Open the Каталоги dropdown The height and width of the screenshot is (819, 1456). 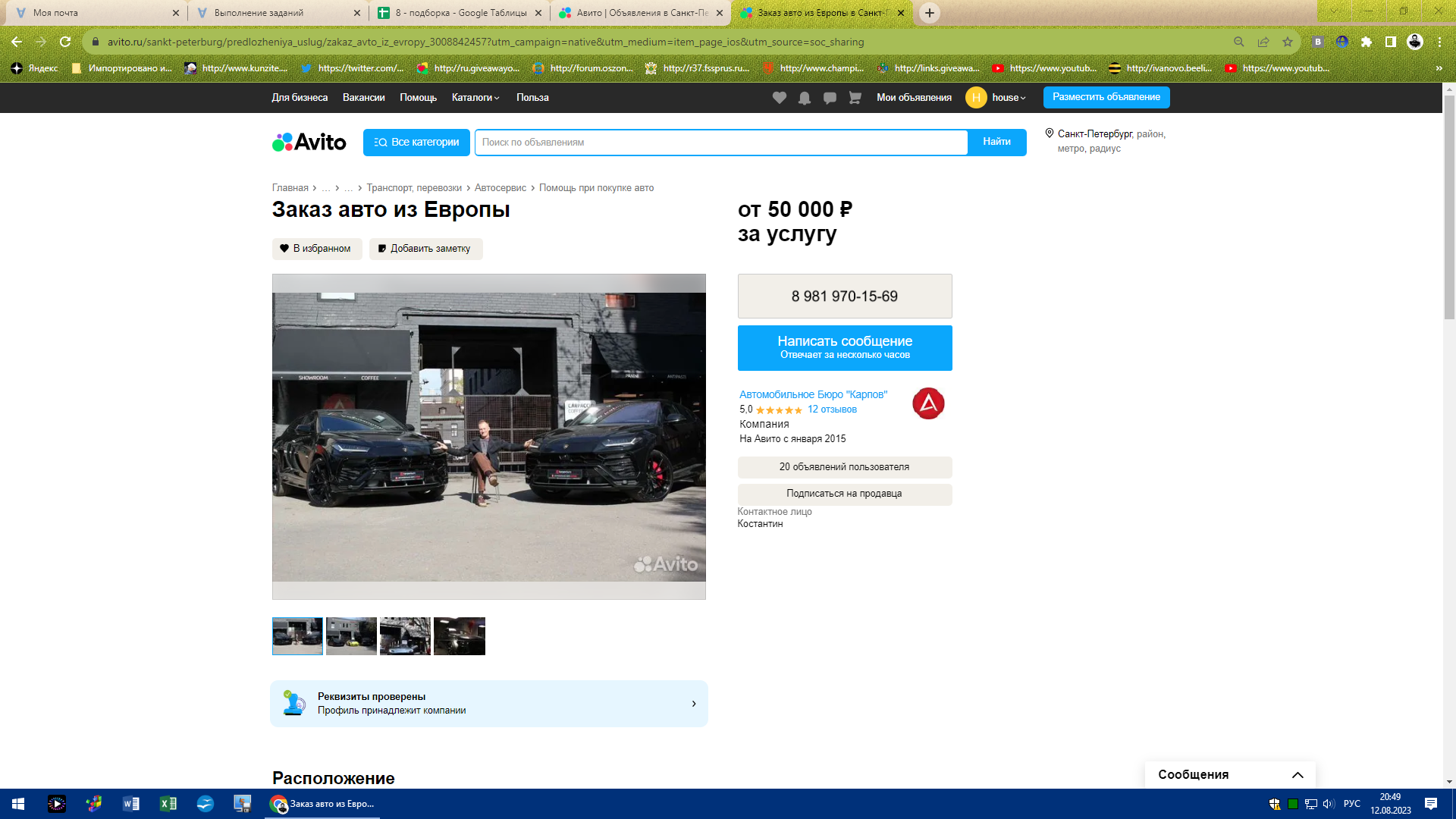(x=474, y=98)
